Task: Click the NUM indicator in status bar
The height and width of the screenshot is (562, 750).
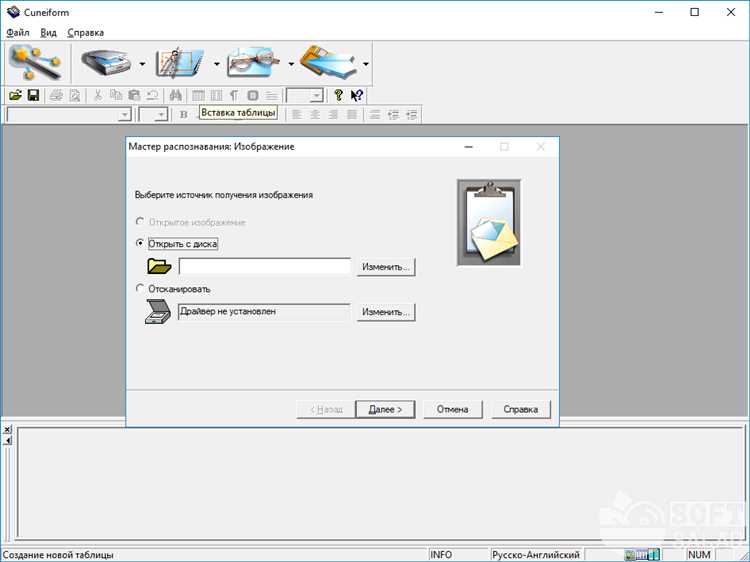Action: [x=699, y=555]
